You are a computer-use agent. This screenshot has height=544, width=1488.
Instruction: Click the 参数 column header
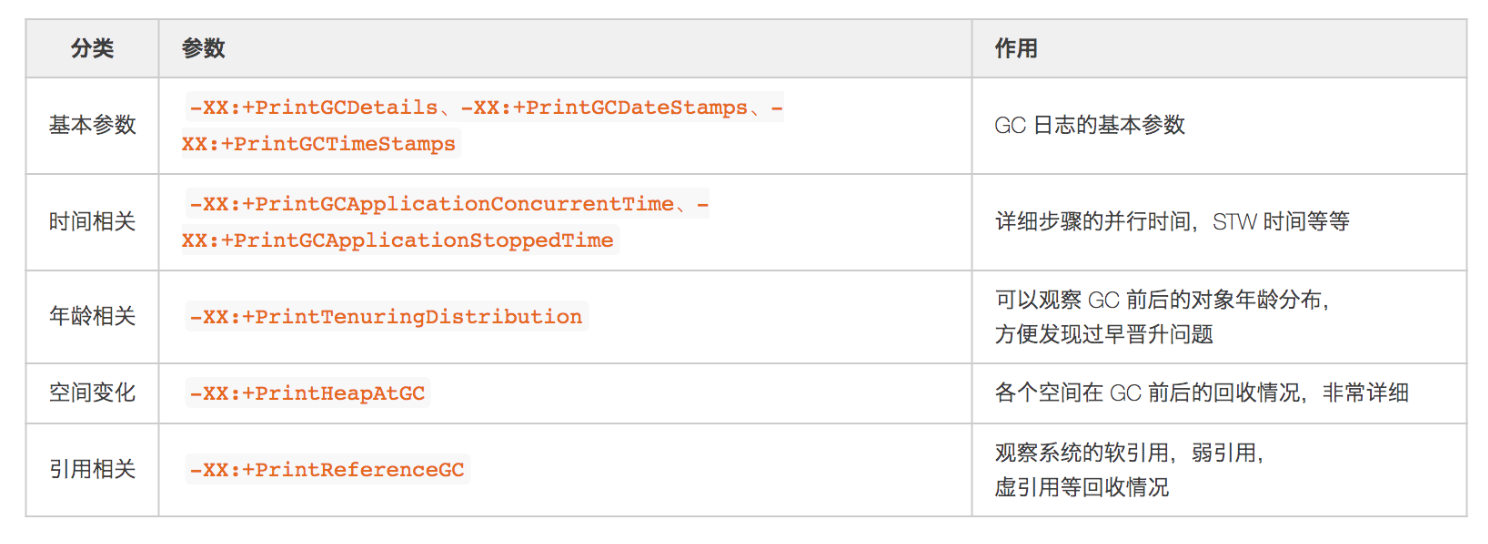203,49
